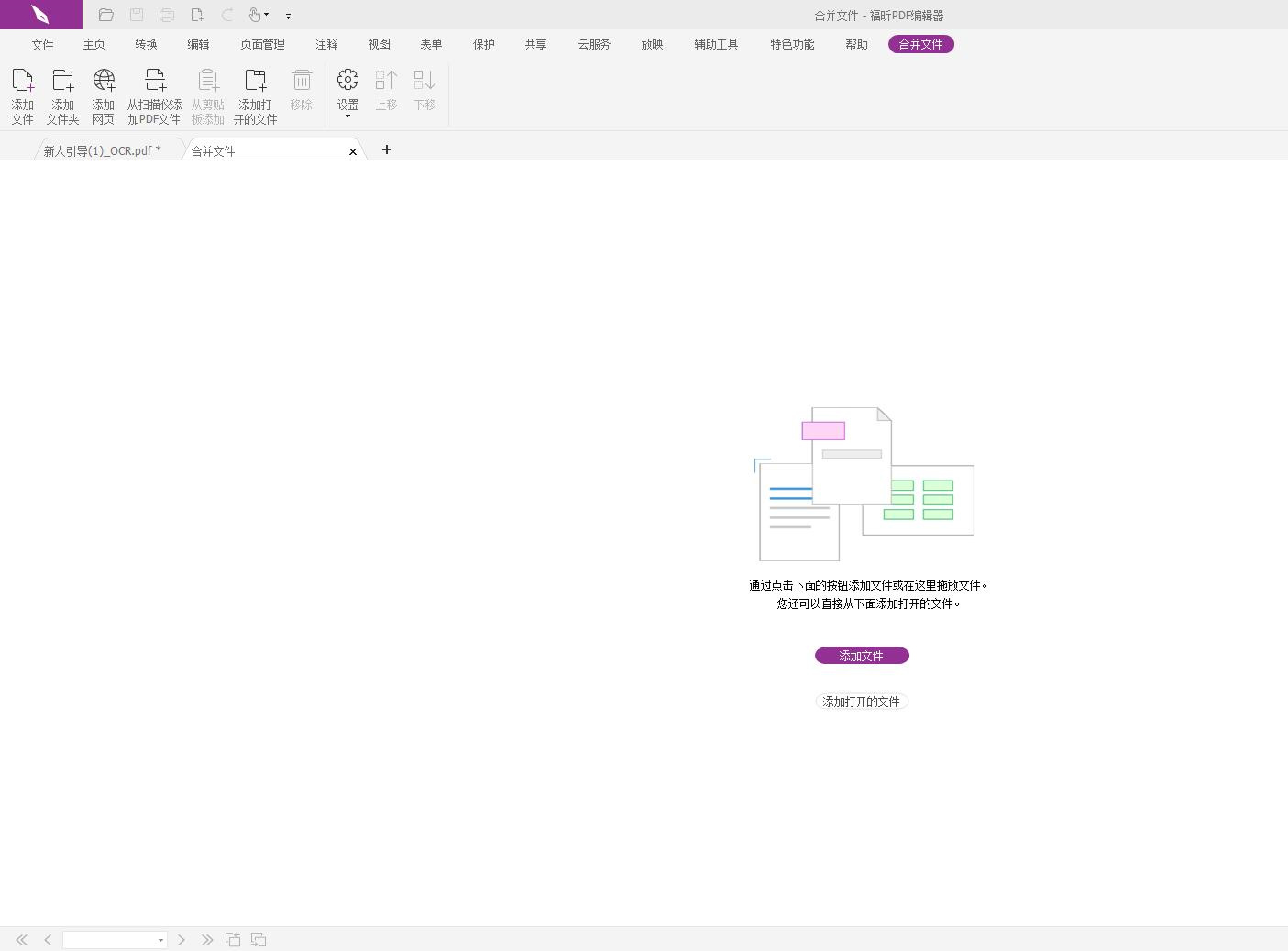Open the 视图 ribbon tab
This screenshot has height=951, width=1288.
[x=379, y=44]
